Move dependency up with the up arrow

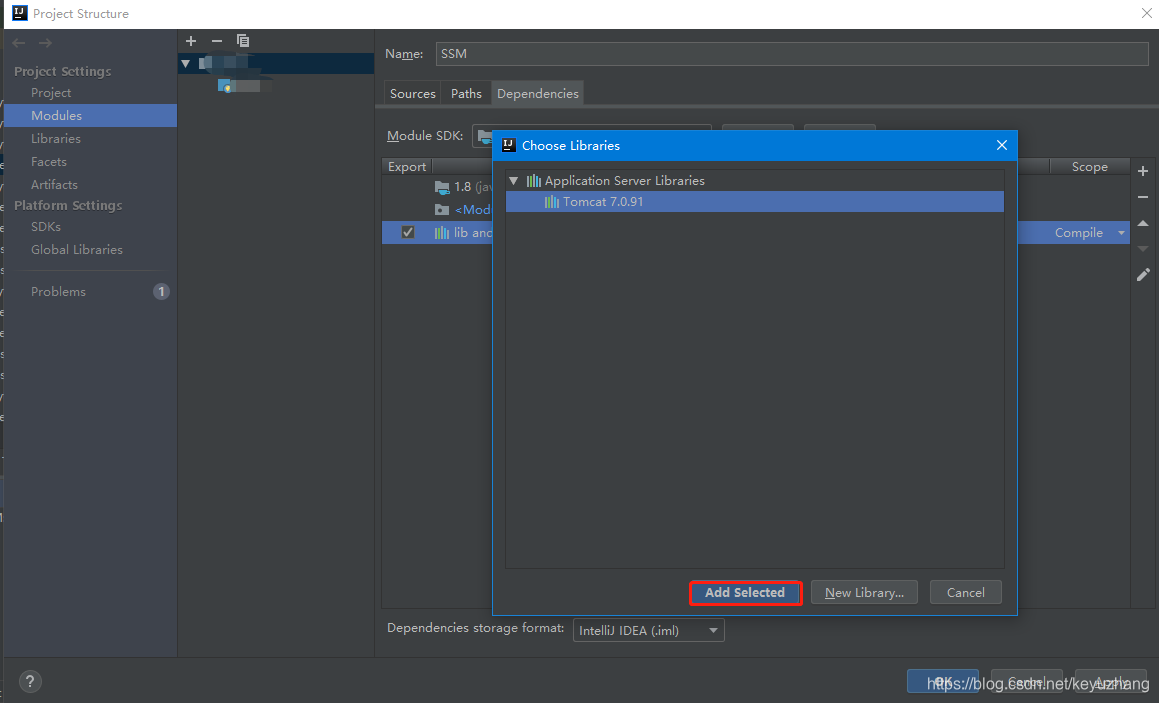1143,223
